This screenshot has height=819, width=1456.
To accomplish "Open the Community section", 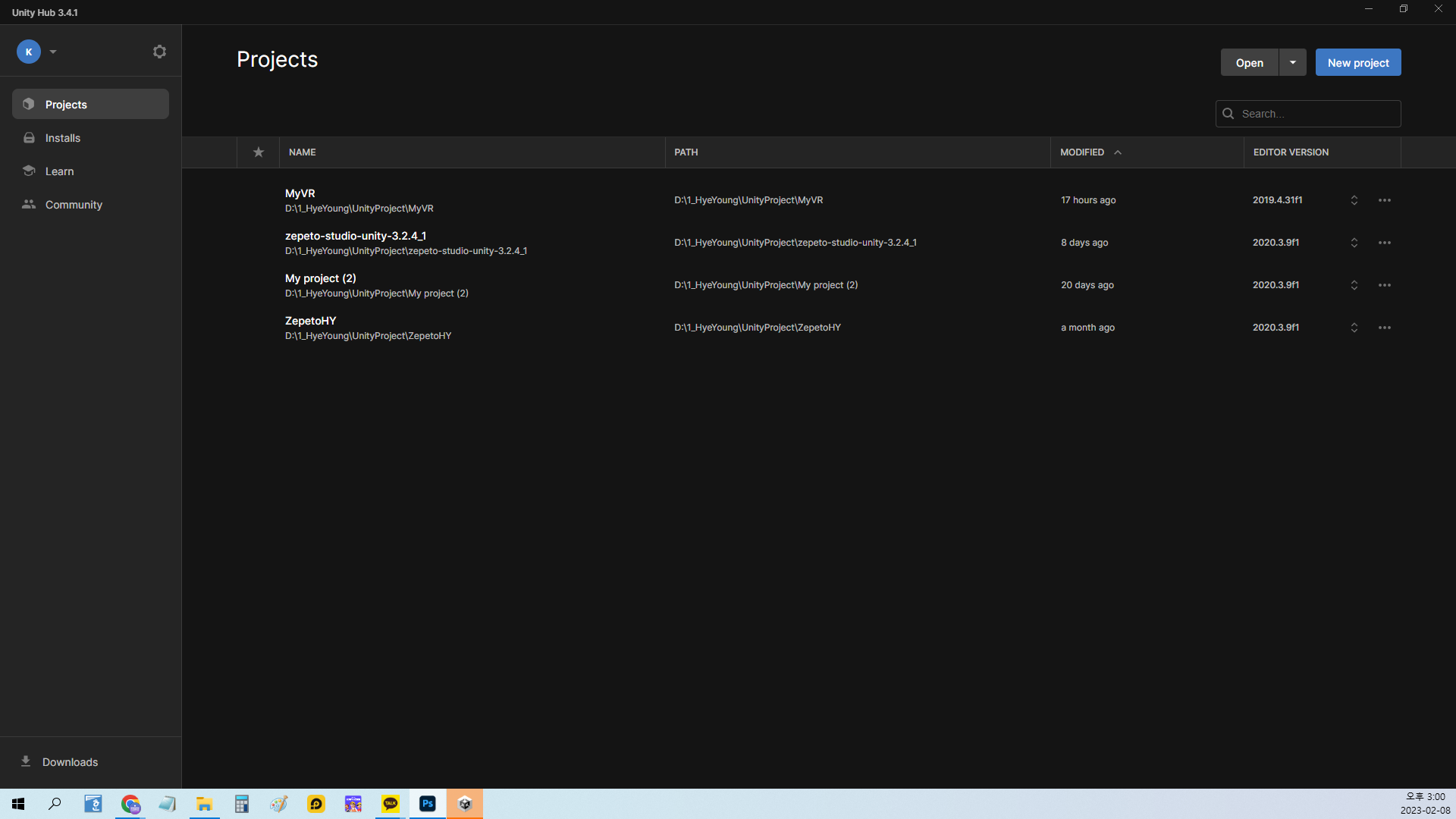I will 90,205.
